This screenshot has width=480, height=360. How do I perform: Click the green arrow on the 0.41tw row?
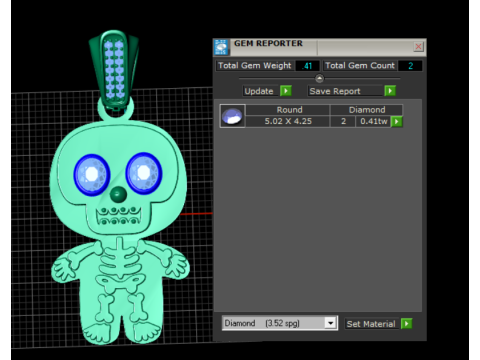pos(397,121)
